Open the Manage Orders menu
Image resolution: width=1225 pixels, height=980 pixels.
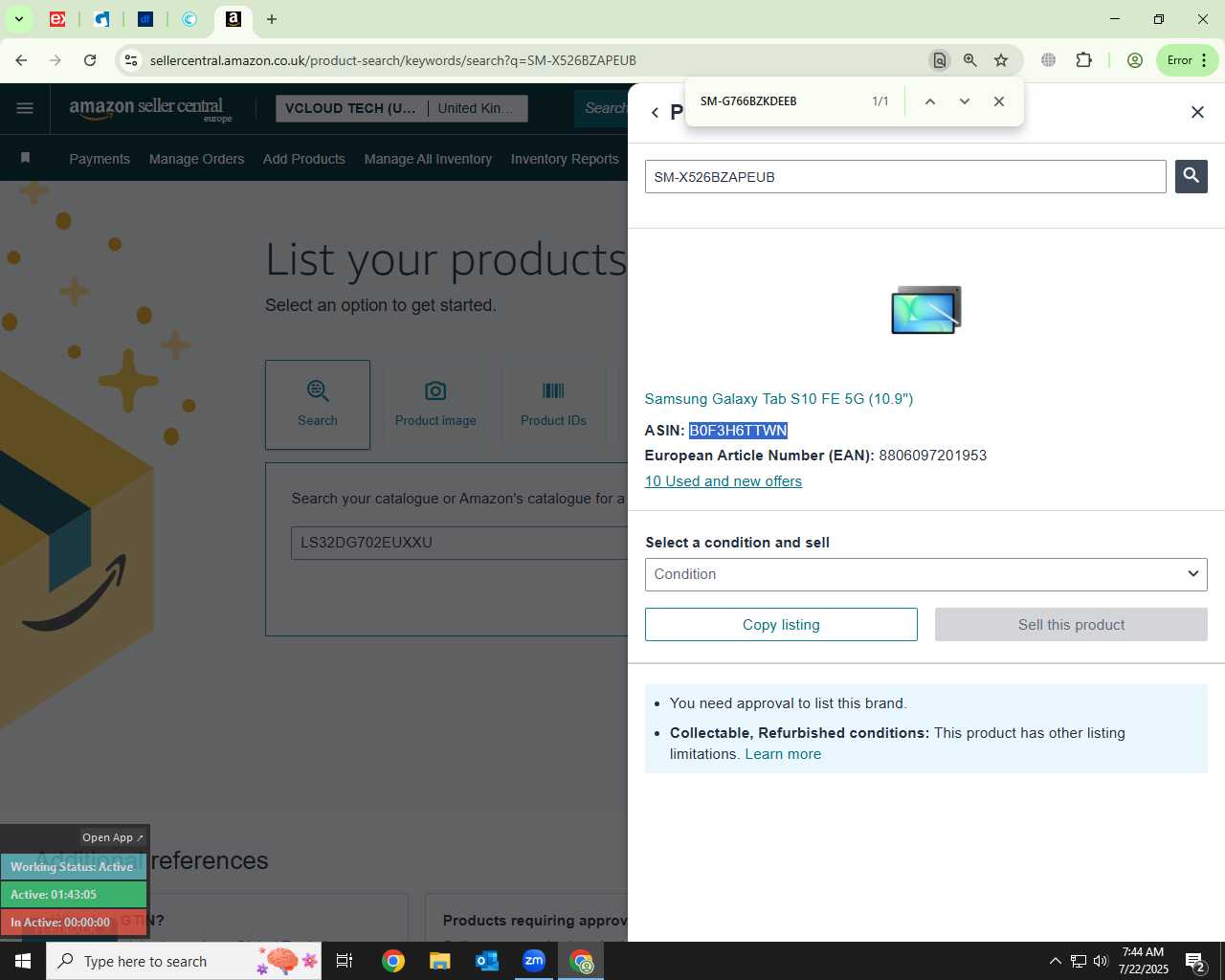196,159
